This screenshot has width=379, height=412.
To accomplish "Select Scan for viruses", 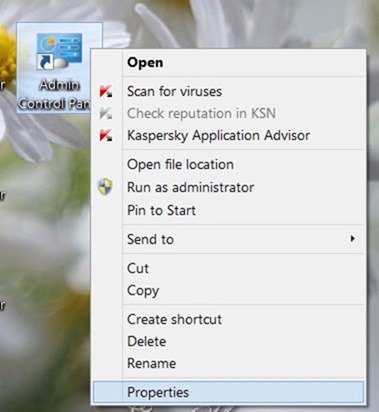I will pos(228,91).
